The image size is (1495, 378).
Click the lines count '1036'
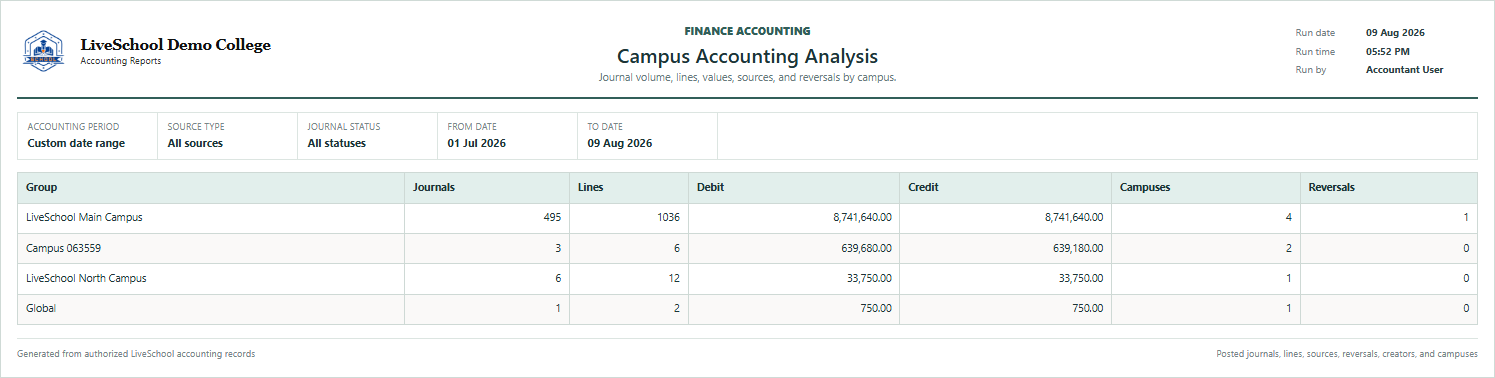(668, 217)
